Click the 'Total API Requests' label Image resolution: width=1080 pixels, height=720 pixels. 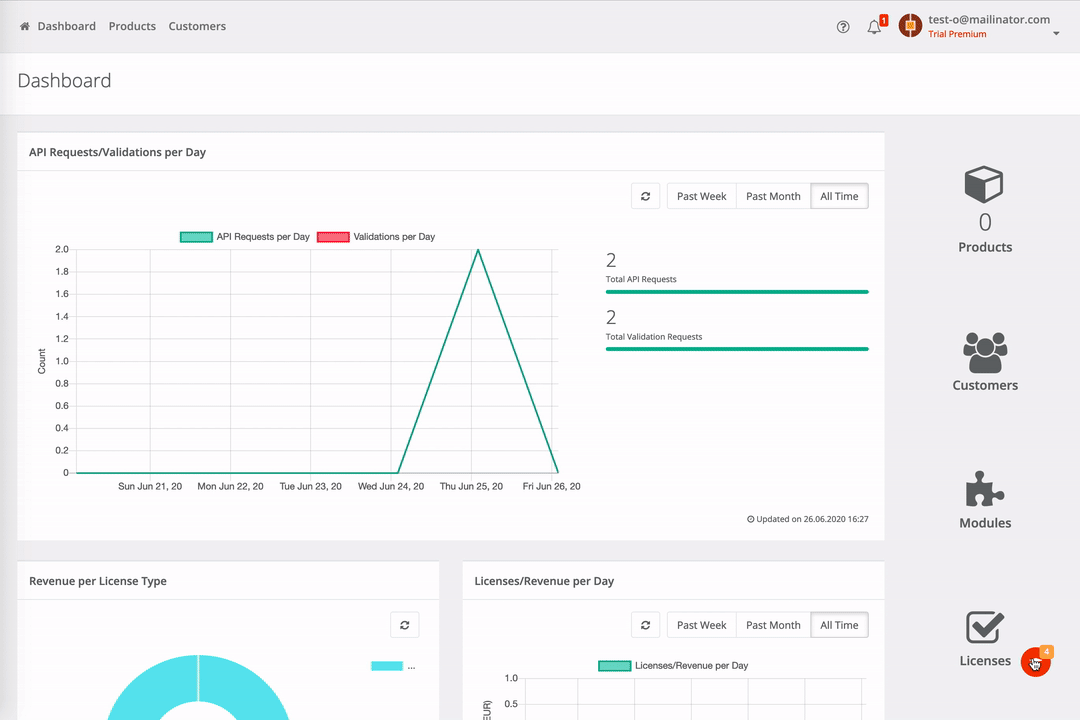coord(641,279)
